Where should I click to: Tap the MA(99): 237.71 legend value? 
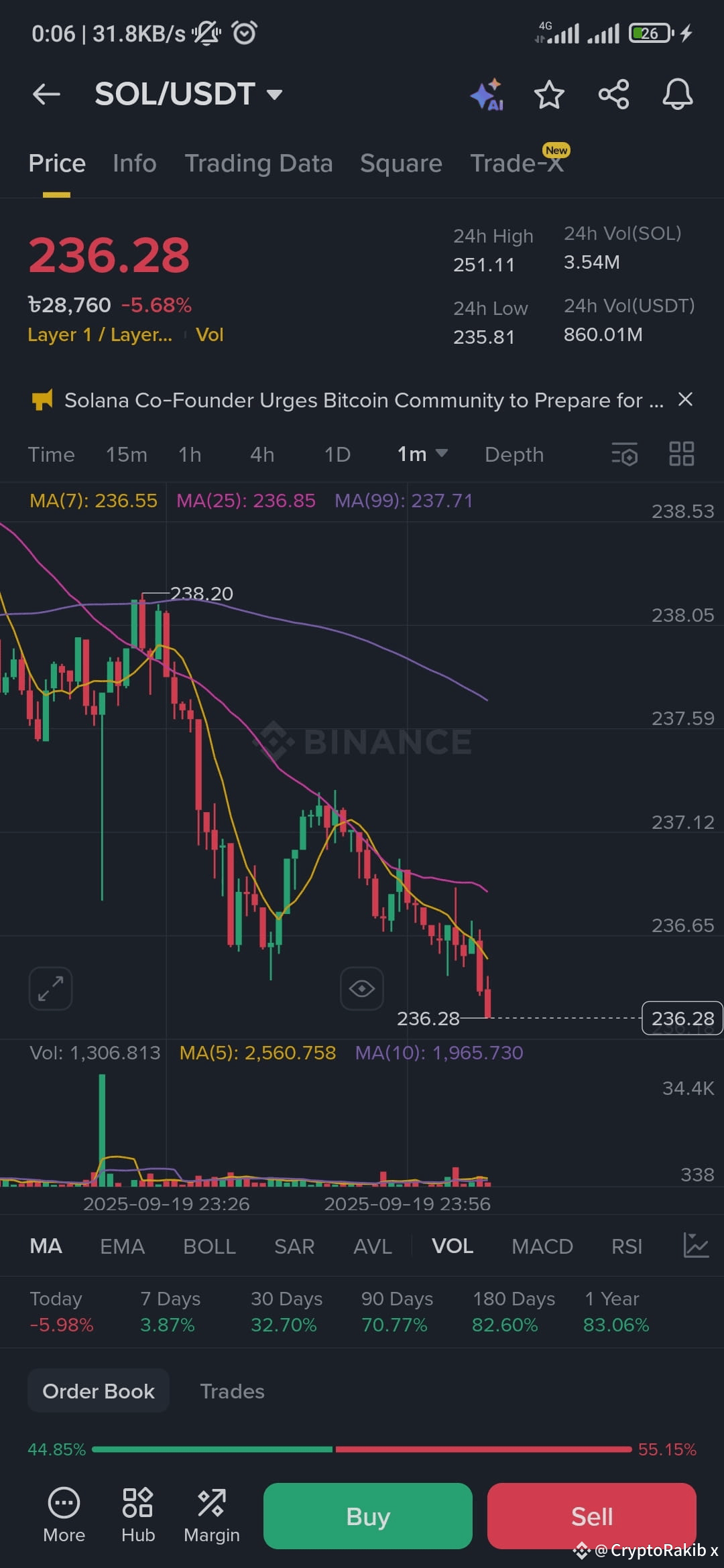[x=404, y=501]
